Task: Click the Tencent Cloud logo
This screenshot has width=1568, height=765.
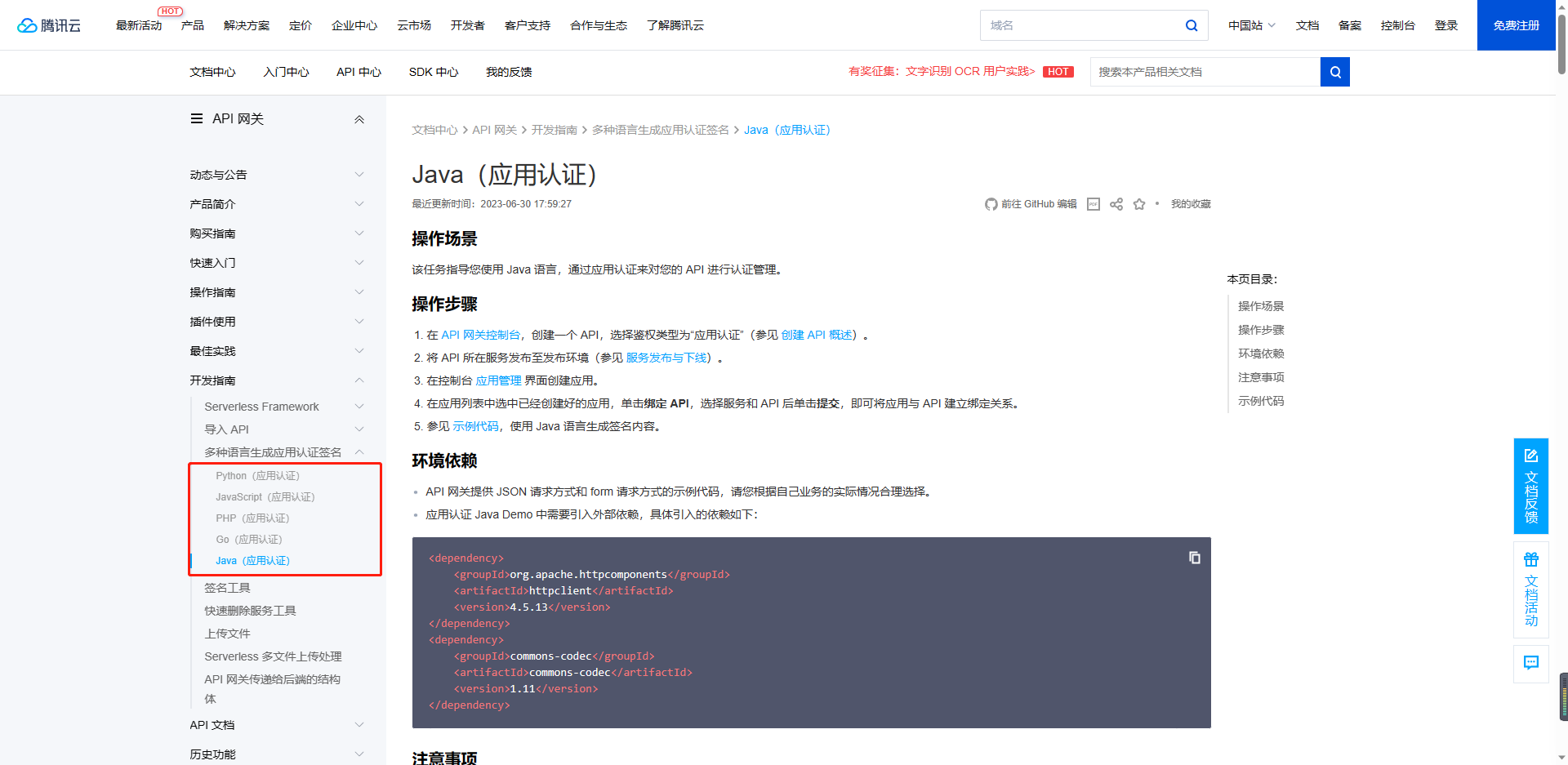Action: coord(49,25)
